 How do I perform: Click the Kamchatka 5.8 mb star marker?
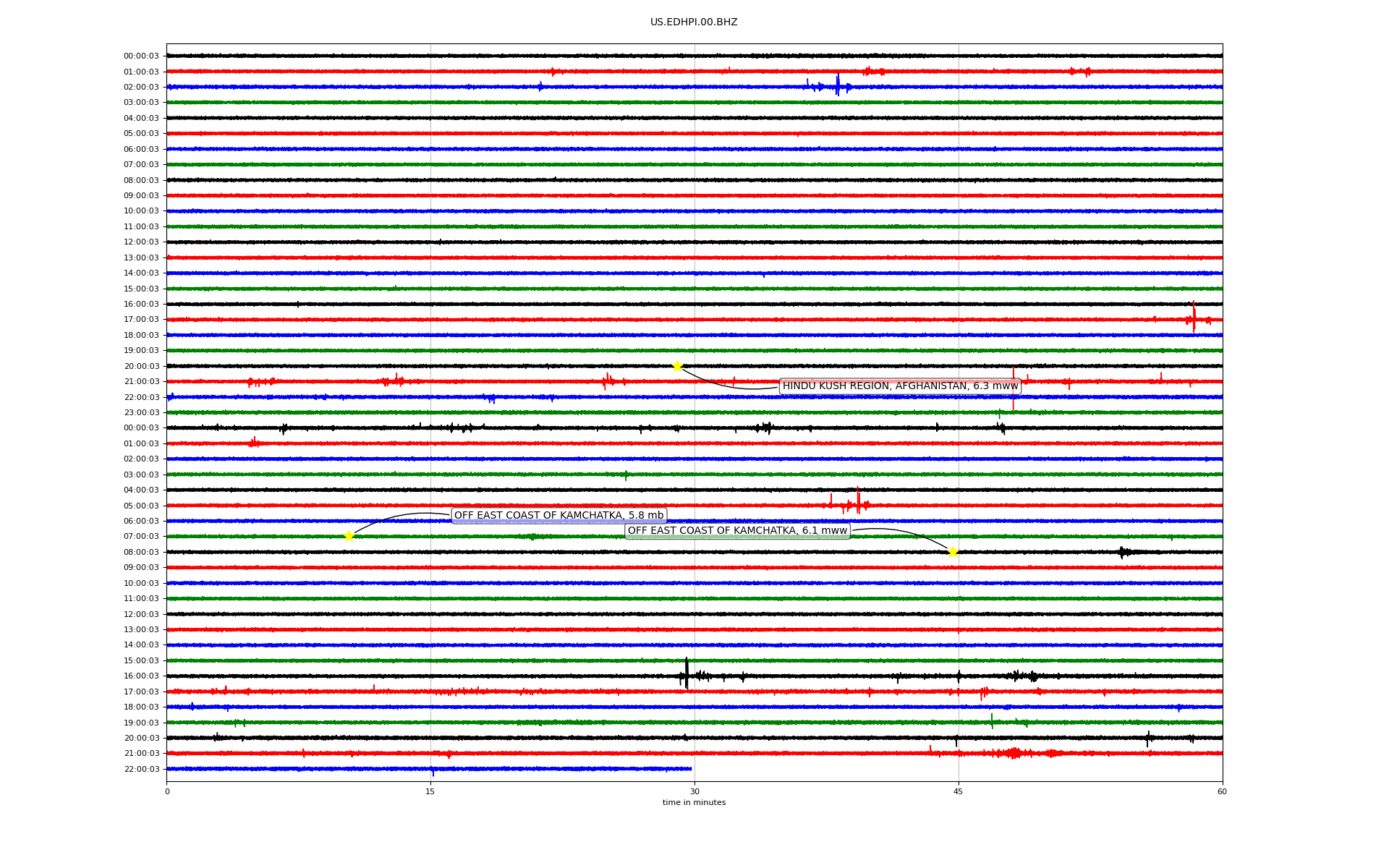coord(349,536)
